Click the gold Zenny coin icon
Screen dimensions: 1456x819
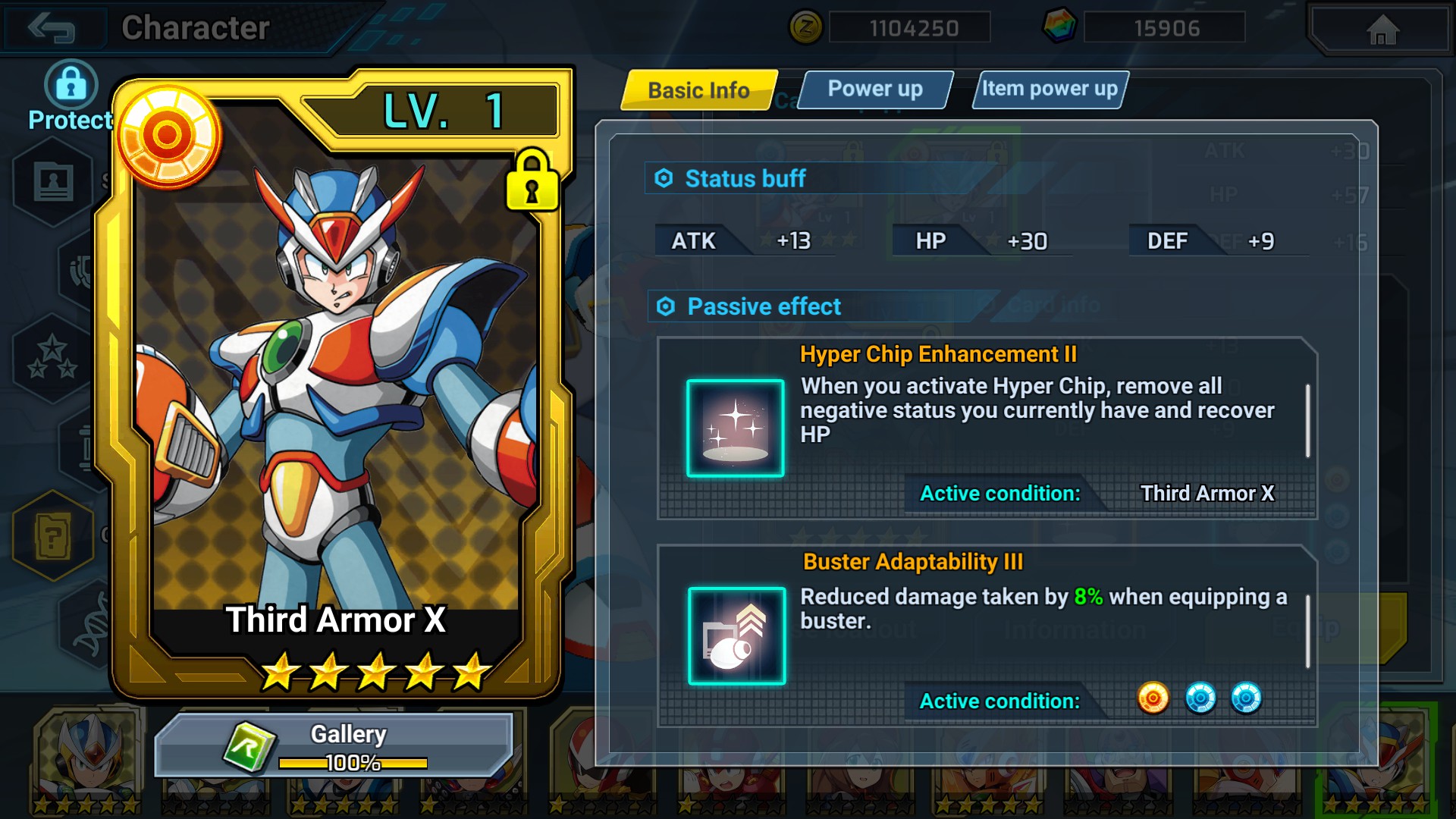click(x=805, y=29)
